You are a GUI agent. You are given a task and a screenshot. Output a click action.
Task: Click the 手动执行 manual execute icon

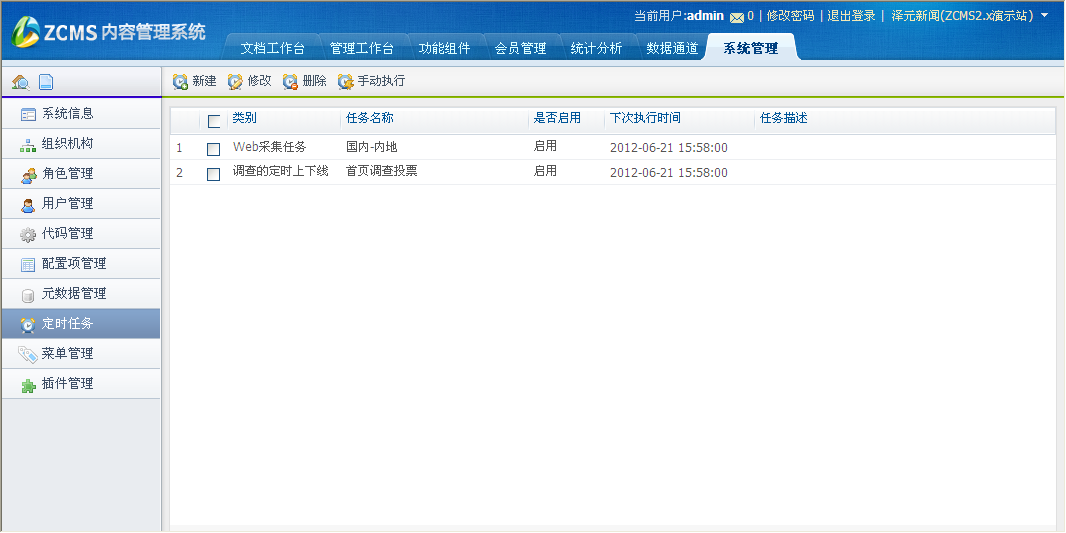pos(346,82)
